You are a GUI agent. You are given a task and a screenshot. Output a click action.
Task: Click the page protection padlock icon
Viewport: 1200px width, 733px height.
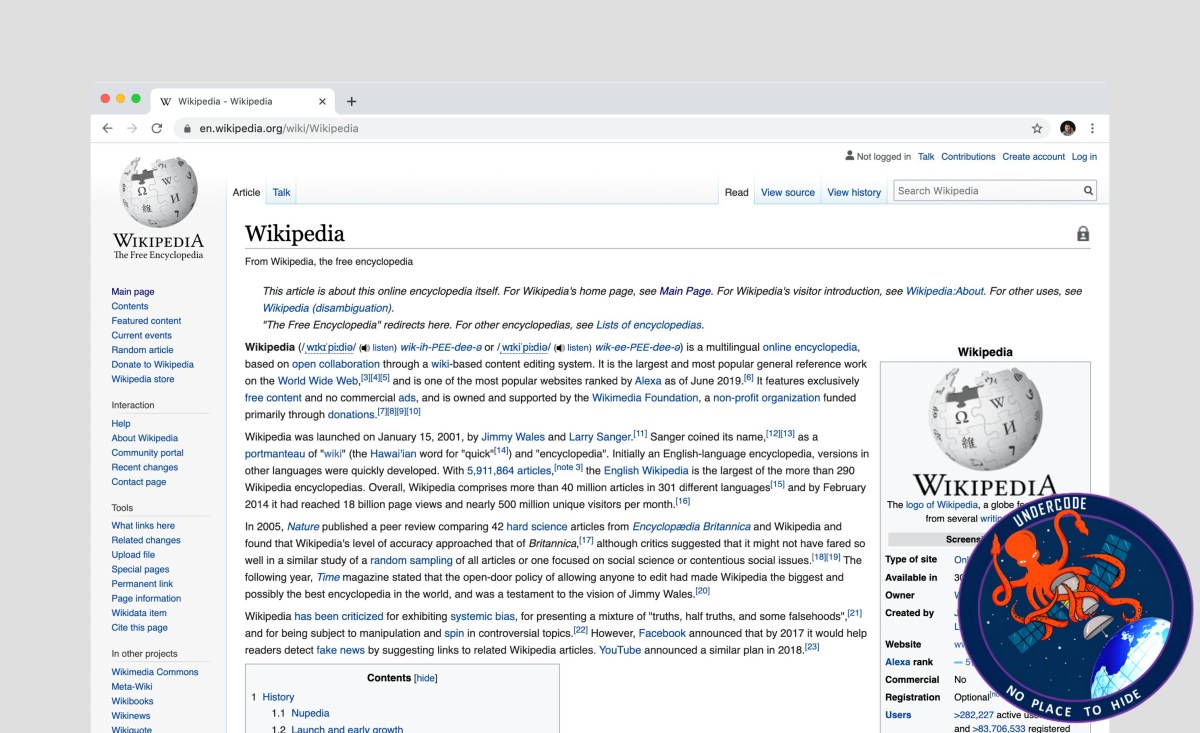click(x=1083, y=234)
